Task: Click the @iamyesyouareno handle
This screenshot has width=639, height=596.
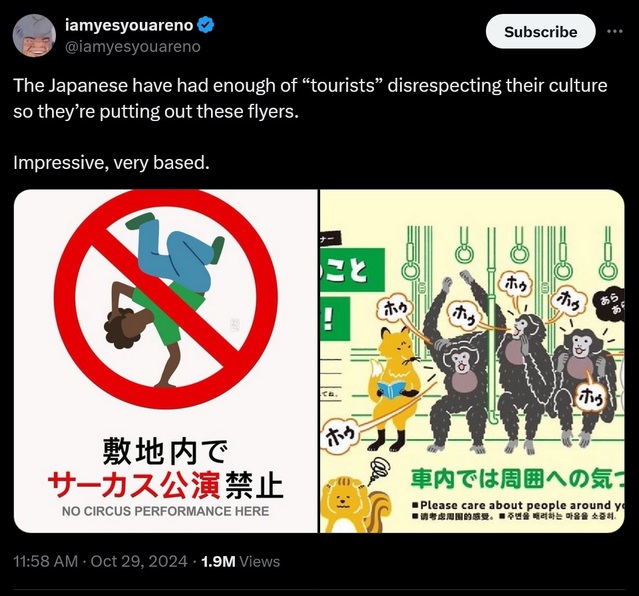Action: 132,46
